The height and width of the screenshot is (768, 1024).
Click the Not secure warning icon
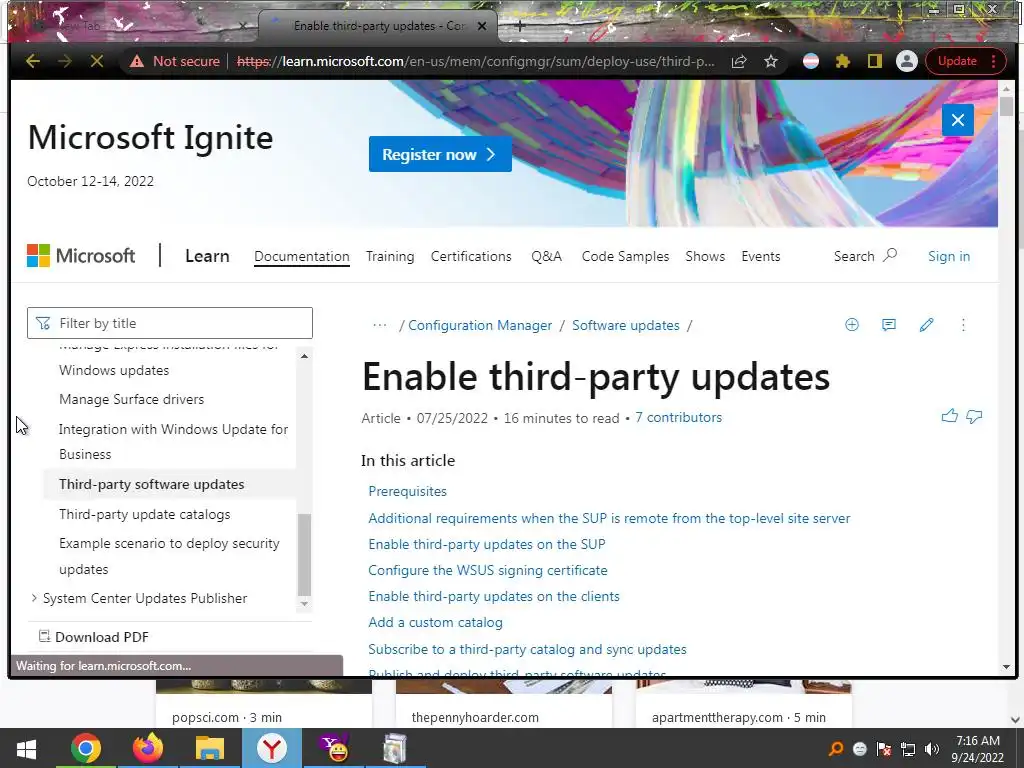136,61
